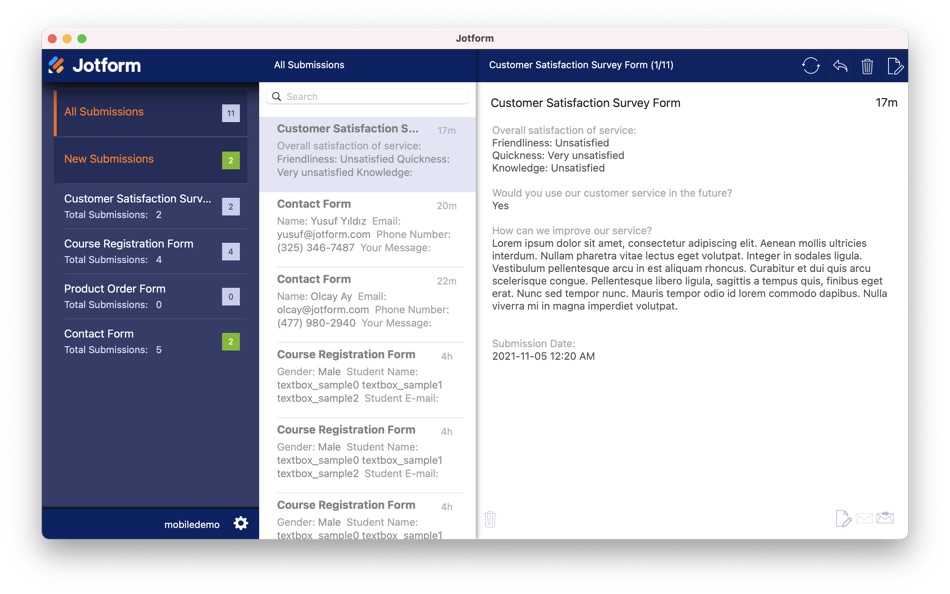Screen dimensions: 950x594
Task: Click the 'Knowledge: Unsatisfied' line
Action: point(548,168)
